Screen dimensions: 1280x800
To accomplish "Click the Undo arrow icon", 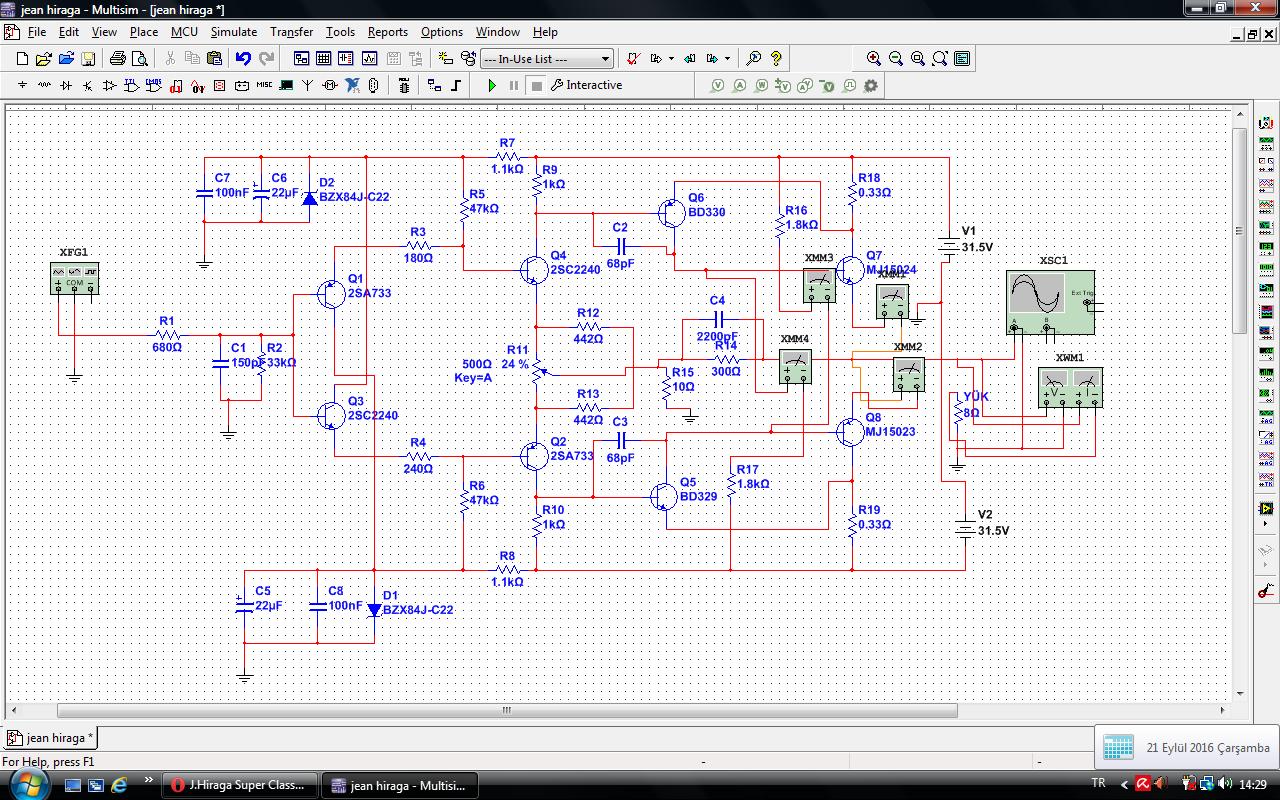I will (243, 59).
